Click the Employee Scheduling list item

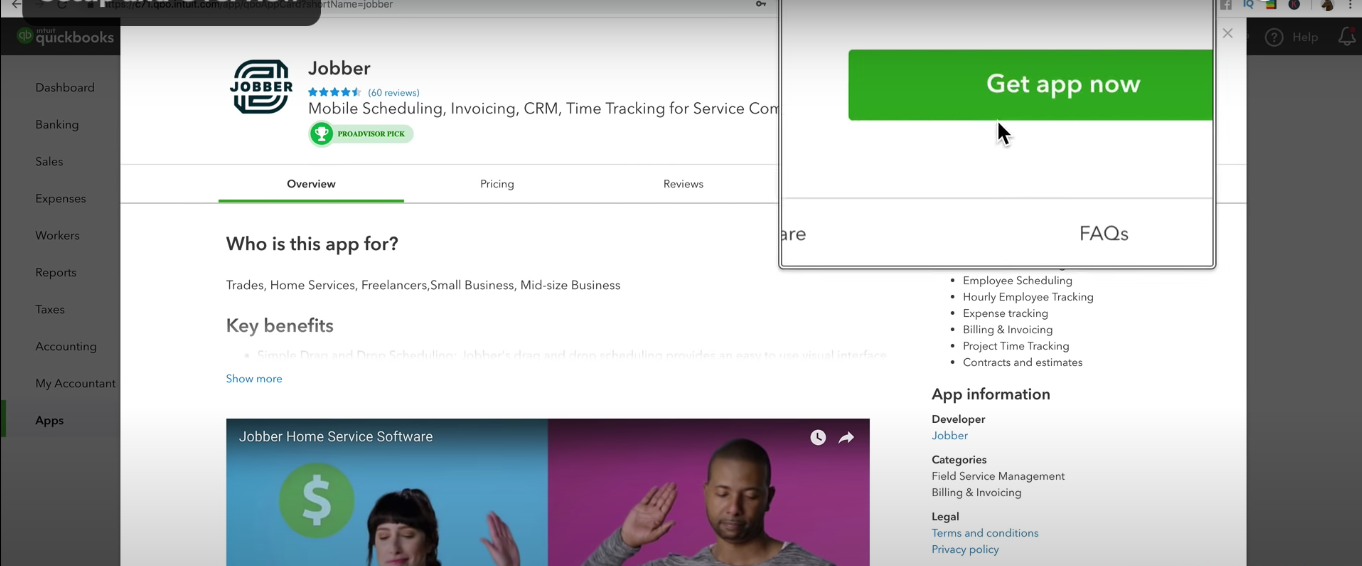1017,281
